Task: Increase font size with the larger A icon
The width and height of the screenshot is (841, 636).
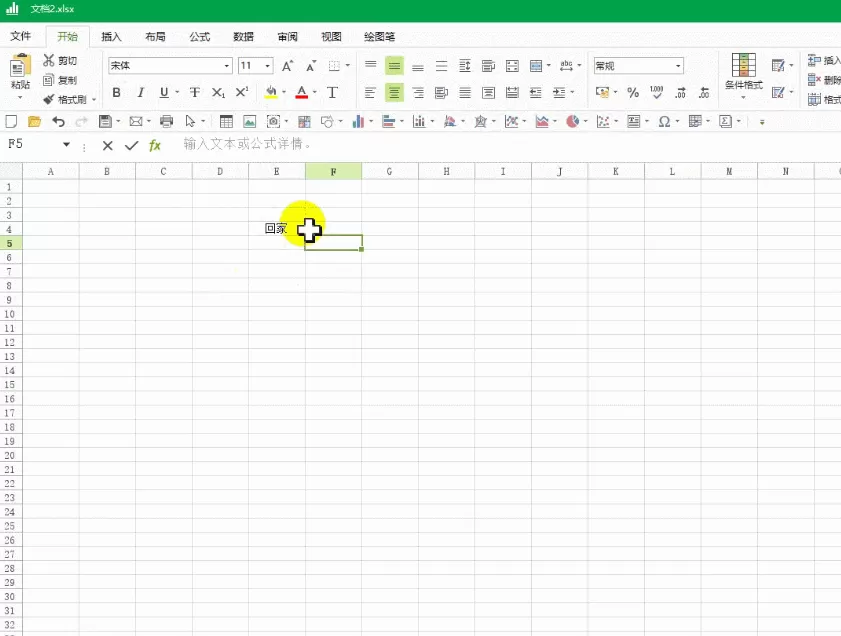Action: point(287,66)
